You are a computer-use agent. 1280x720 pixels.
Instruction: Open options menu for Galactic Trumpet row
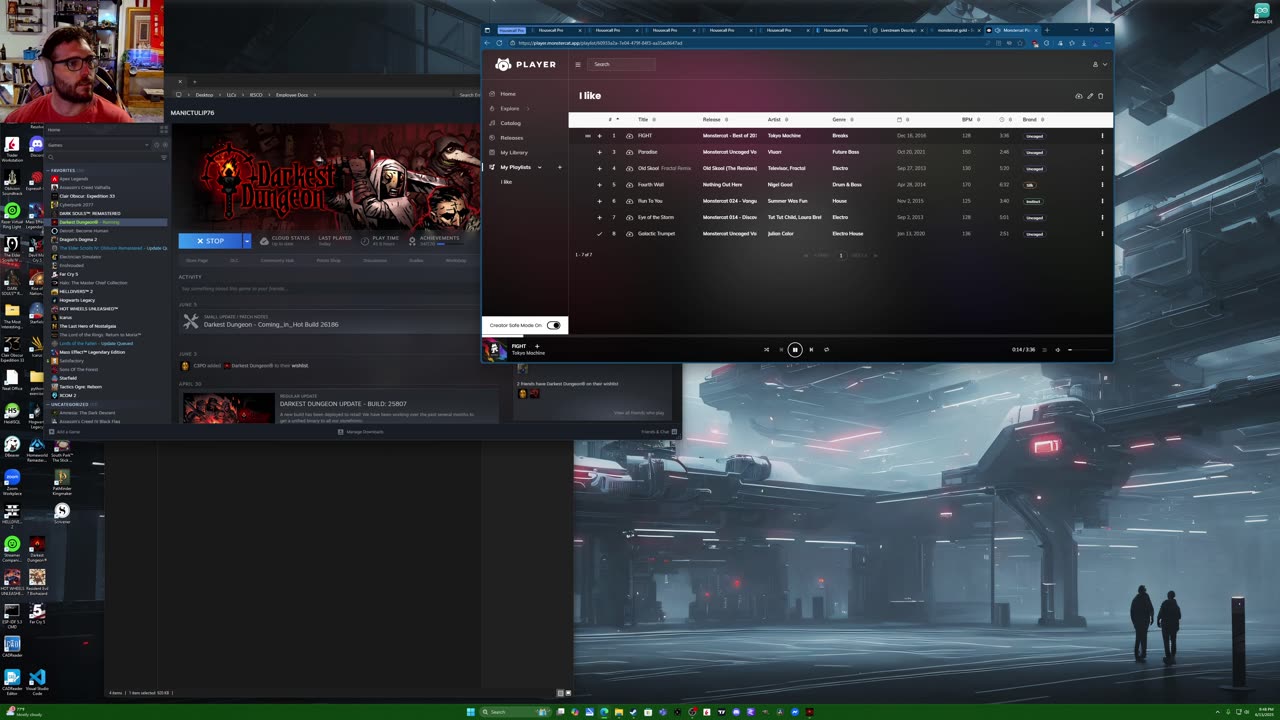[1103, 234]
